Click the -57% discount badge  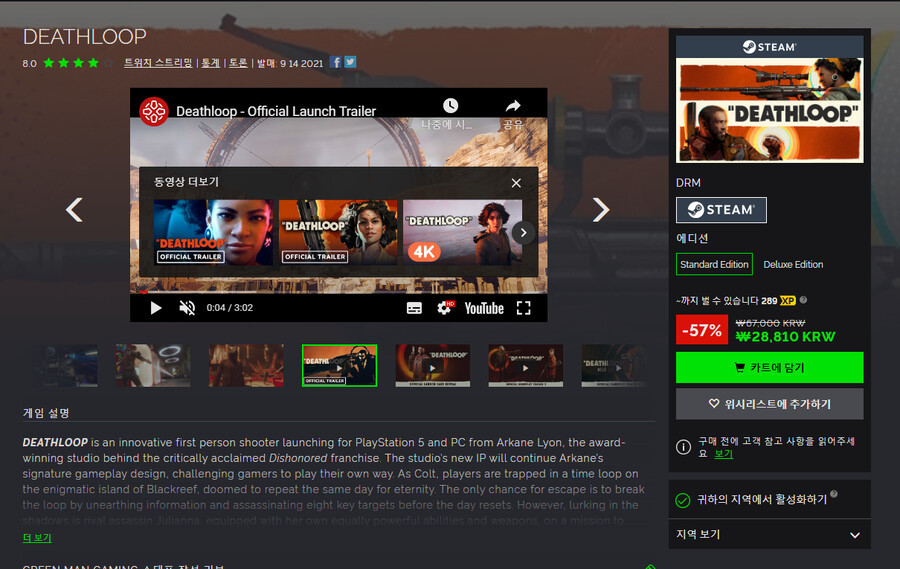point(701,330)
